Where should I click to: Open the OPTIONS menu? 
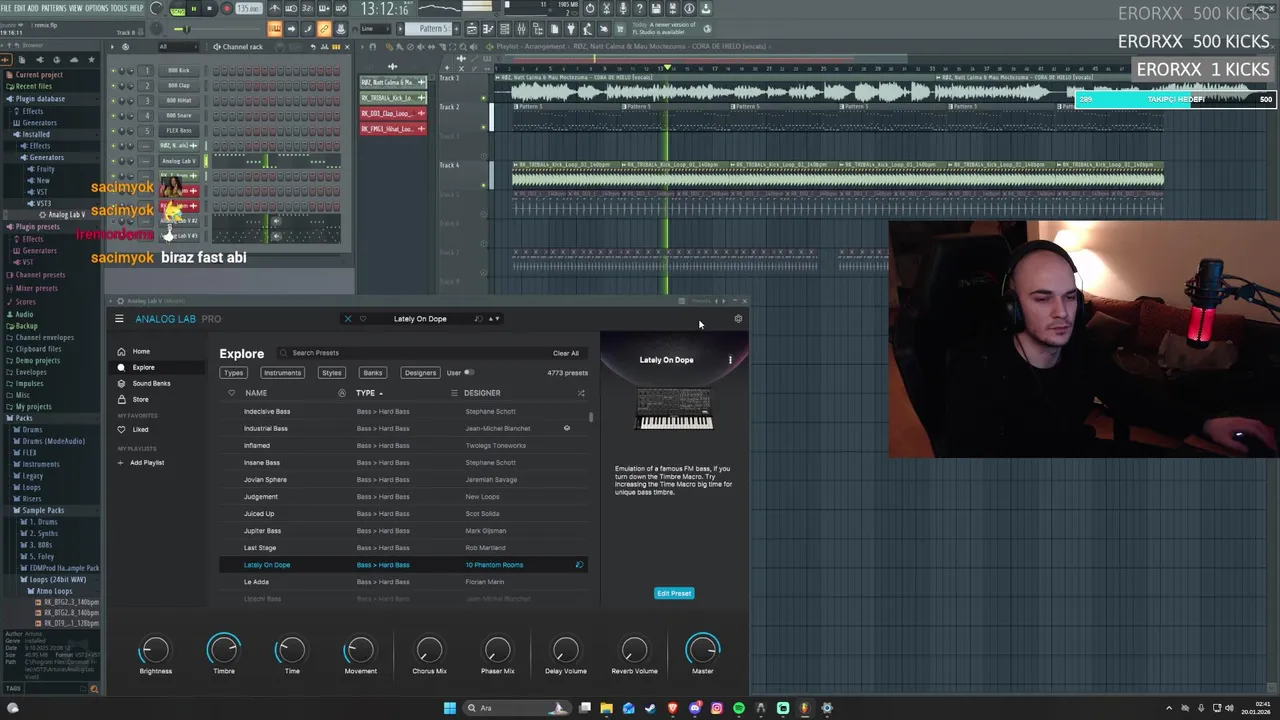click(x=97, y=8)
